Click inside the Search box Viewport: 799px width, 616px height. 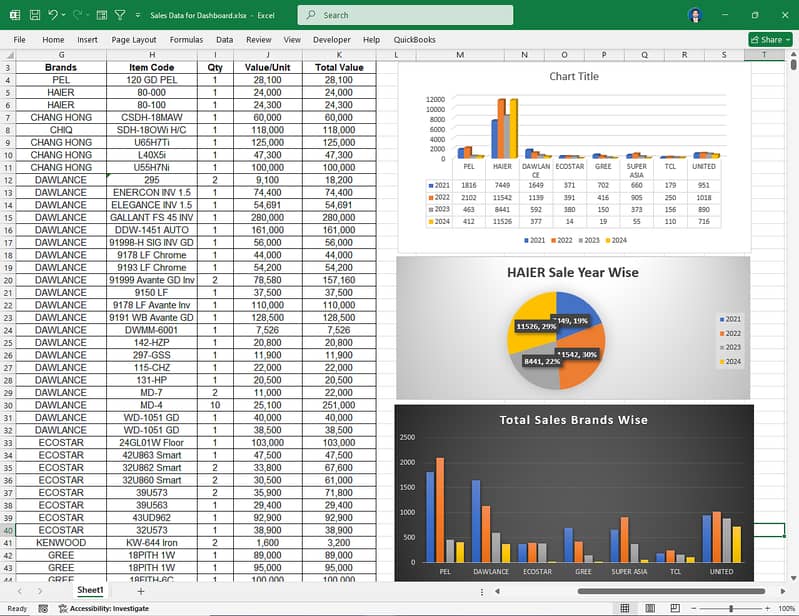click(x=405, y=15)
